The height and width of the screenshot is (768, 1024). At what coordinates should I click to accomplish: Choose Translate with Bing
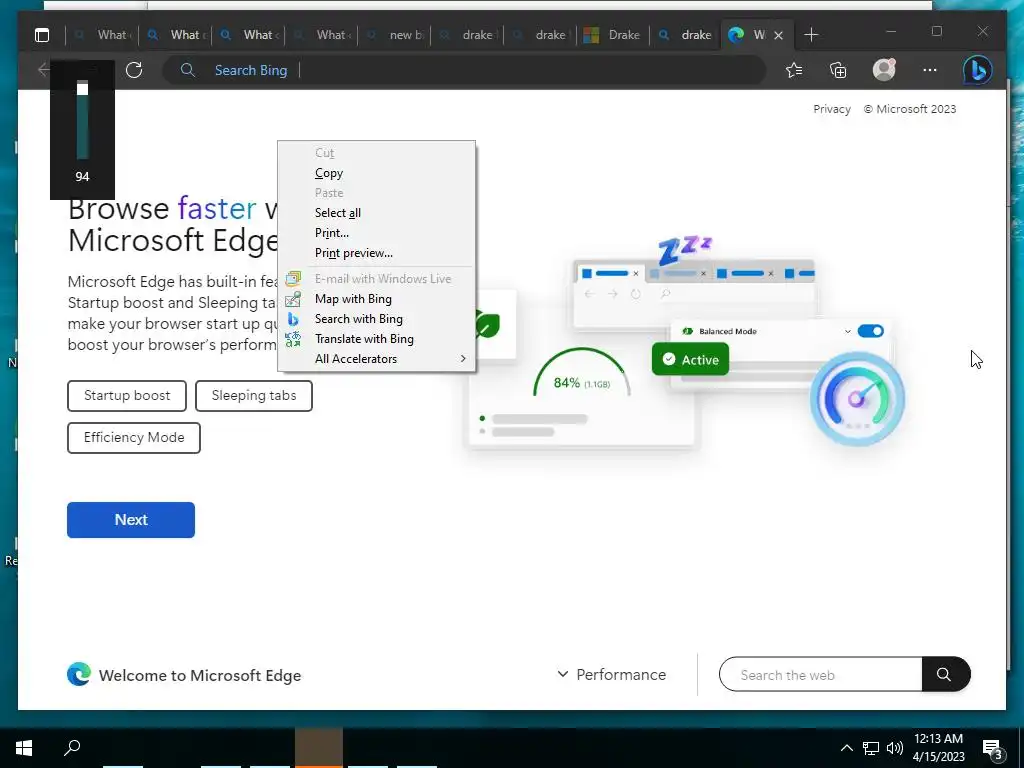coord(376,339)
